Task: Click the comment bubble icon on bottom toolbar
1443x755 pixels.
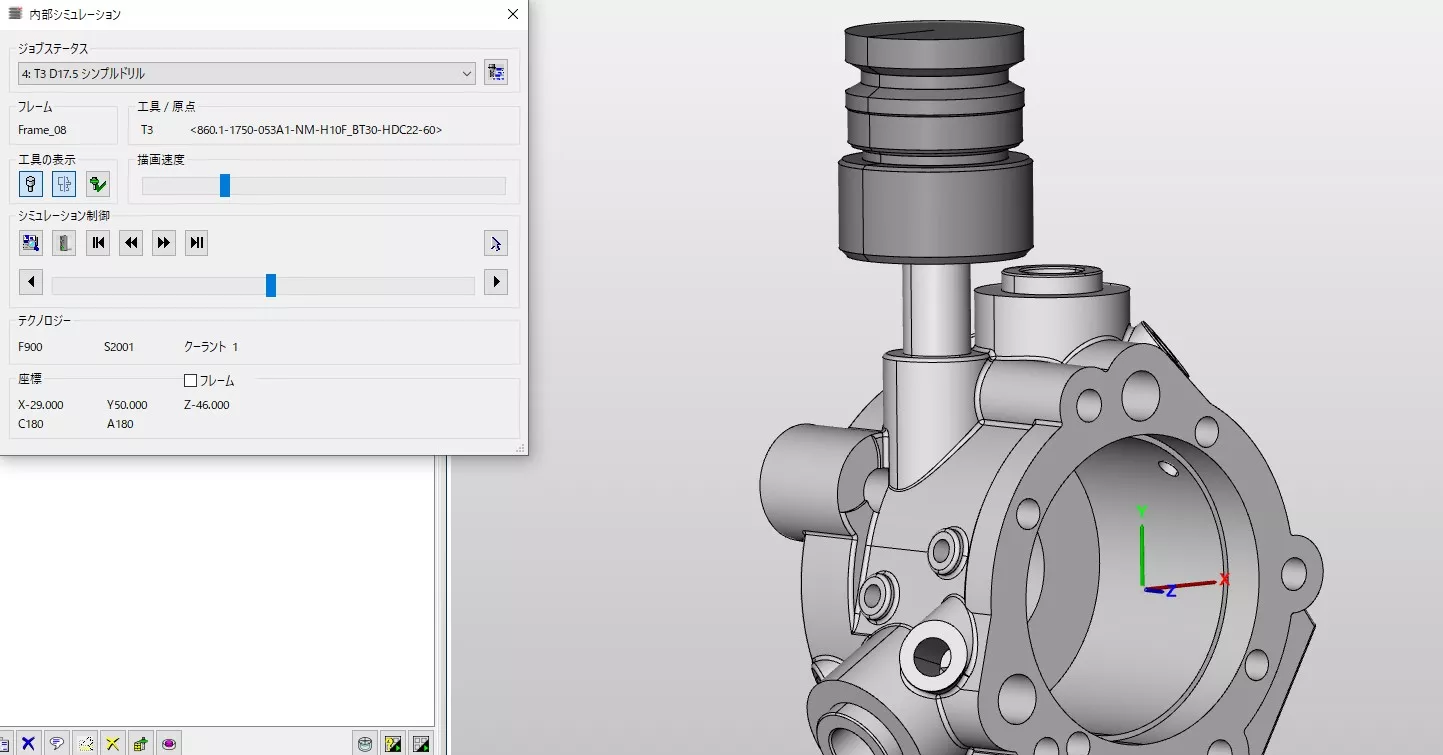Action: (57, 743)
